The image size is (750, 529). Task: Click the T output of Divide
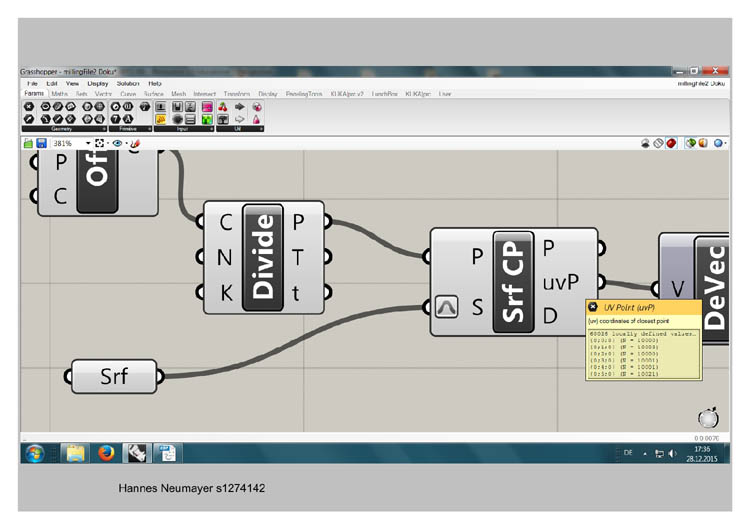[298, 257]
